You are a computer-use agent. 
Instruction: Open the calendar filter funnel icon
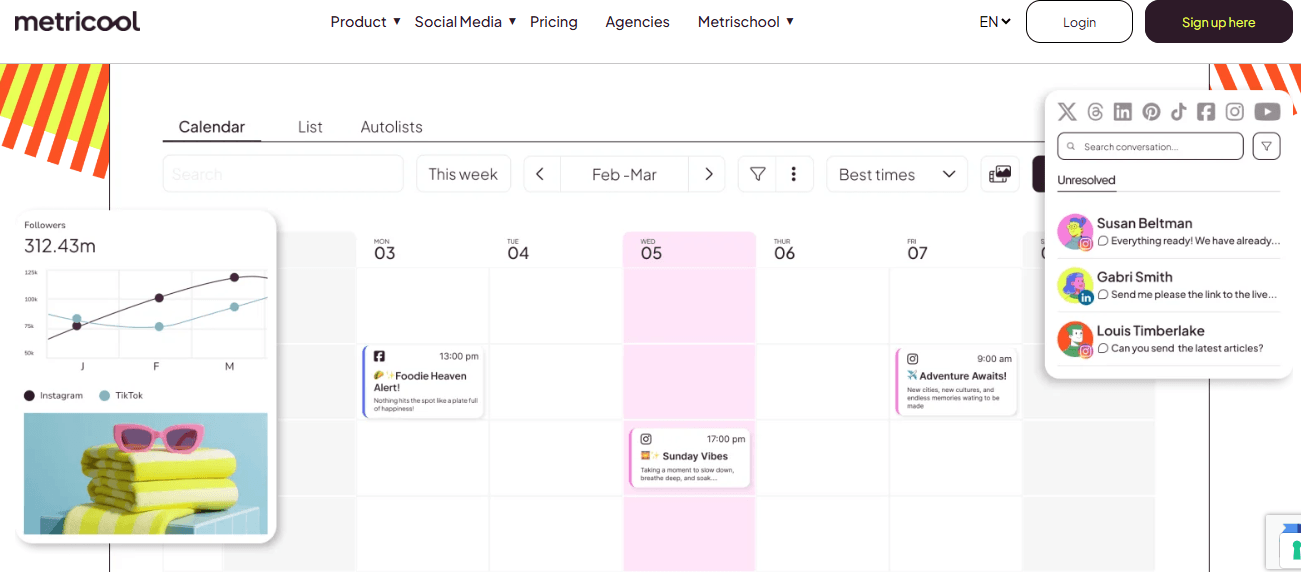pos(758,174)
